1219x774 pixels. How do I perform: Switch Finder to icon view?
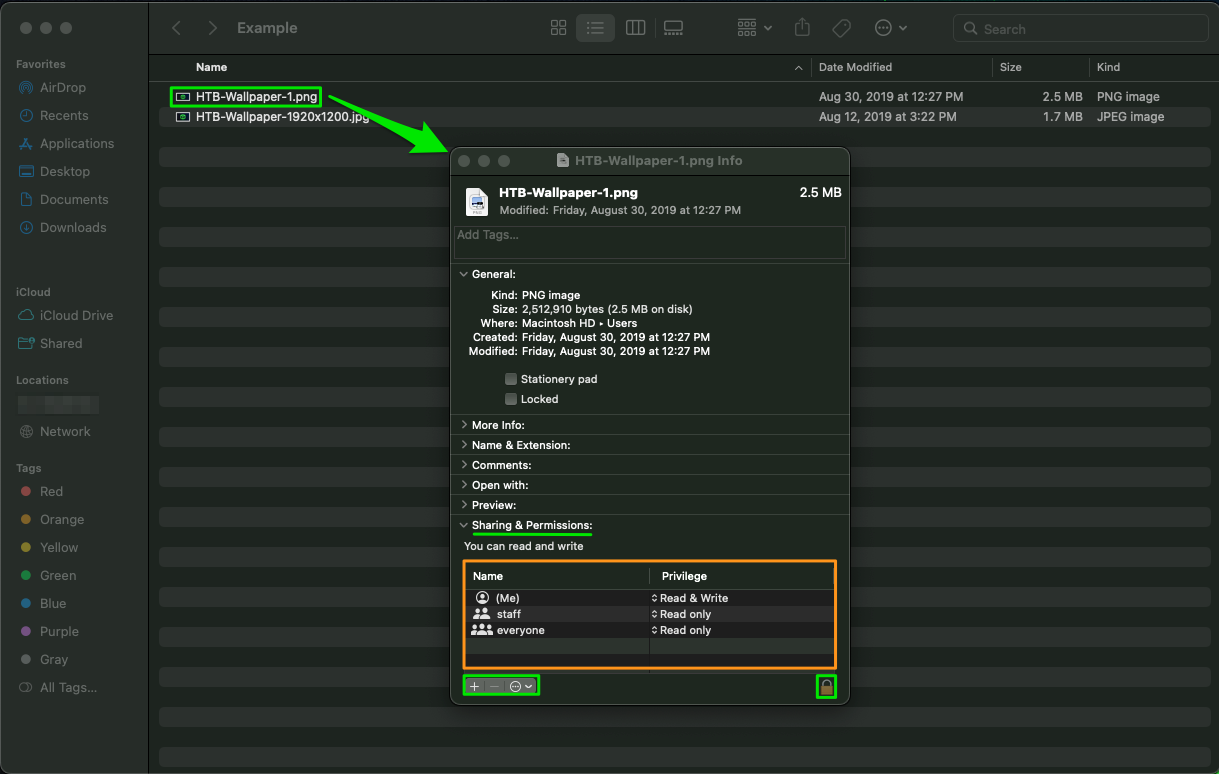tap(559, 28)
